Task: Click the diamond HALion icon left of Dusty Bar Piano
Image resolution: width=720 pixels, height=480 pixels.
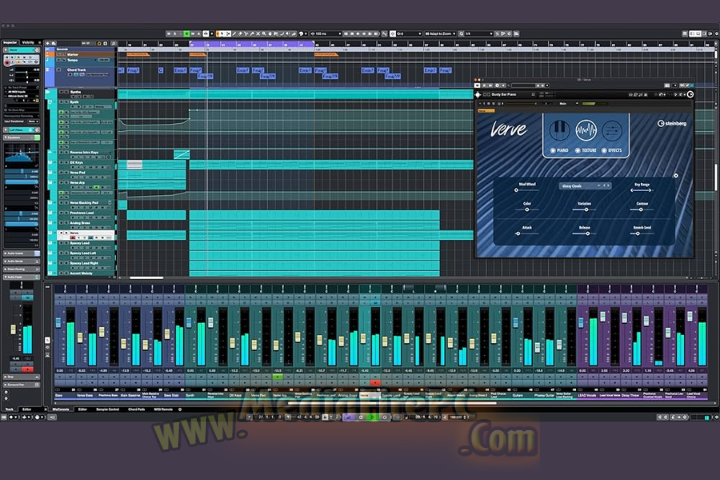Action: point(478,95)
